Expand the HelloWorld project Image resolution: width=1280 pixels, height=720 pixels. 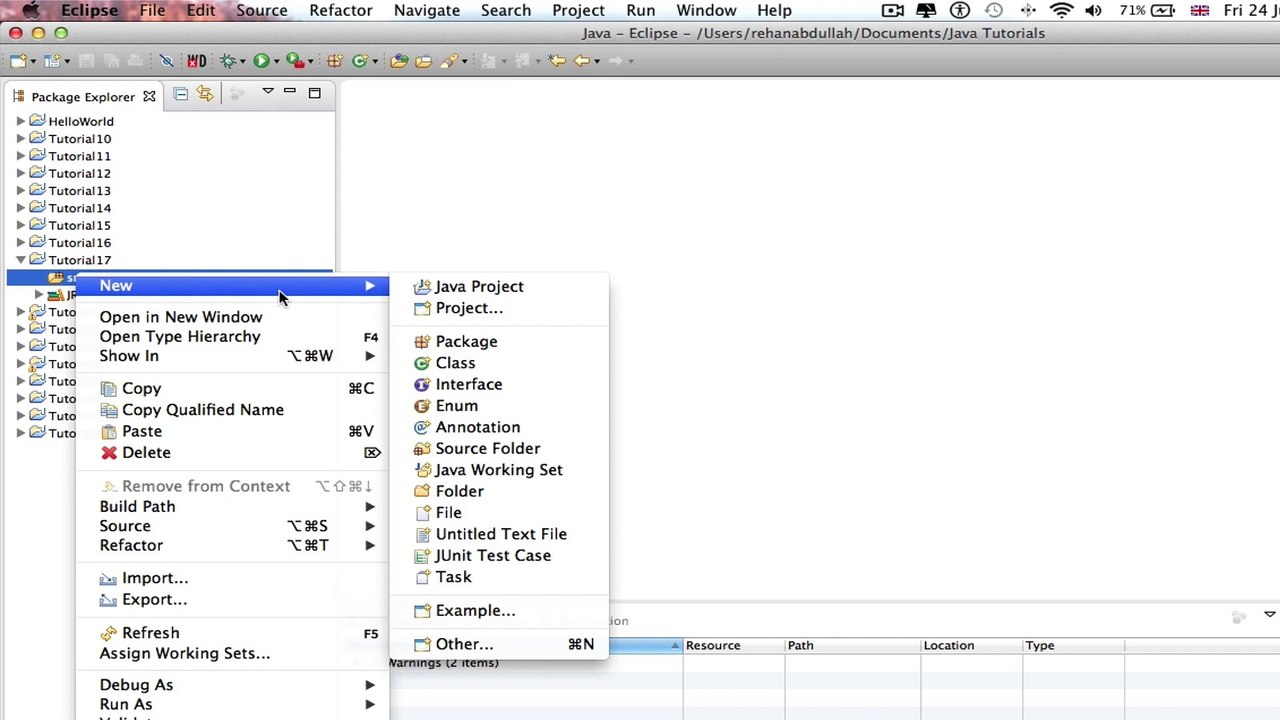(x=20, y=122)
